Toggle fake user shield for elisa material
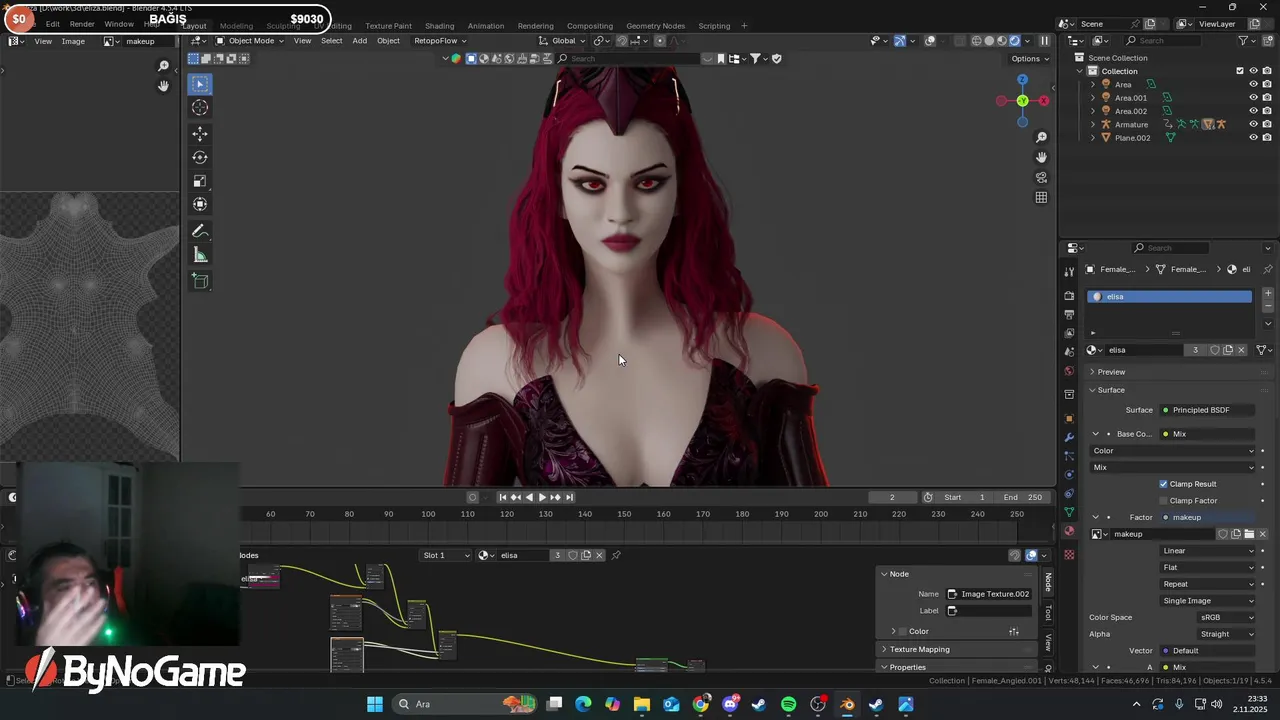The image size is (1280, 720). (1215, 350)
